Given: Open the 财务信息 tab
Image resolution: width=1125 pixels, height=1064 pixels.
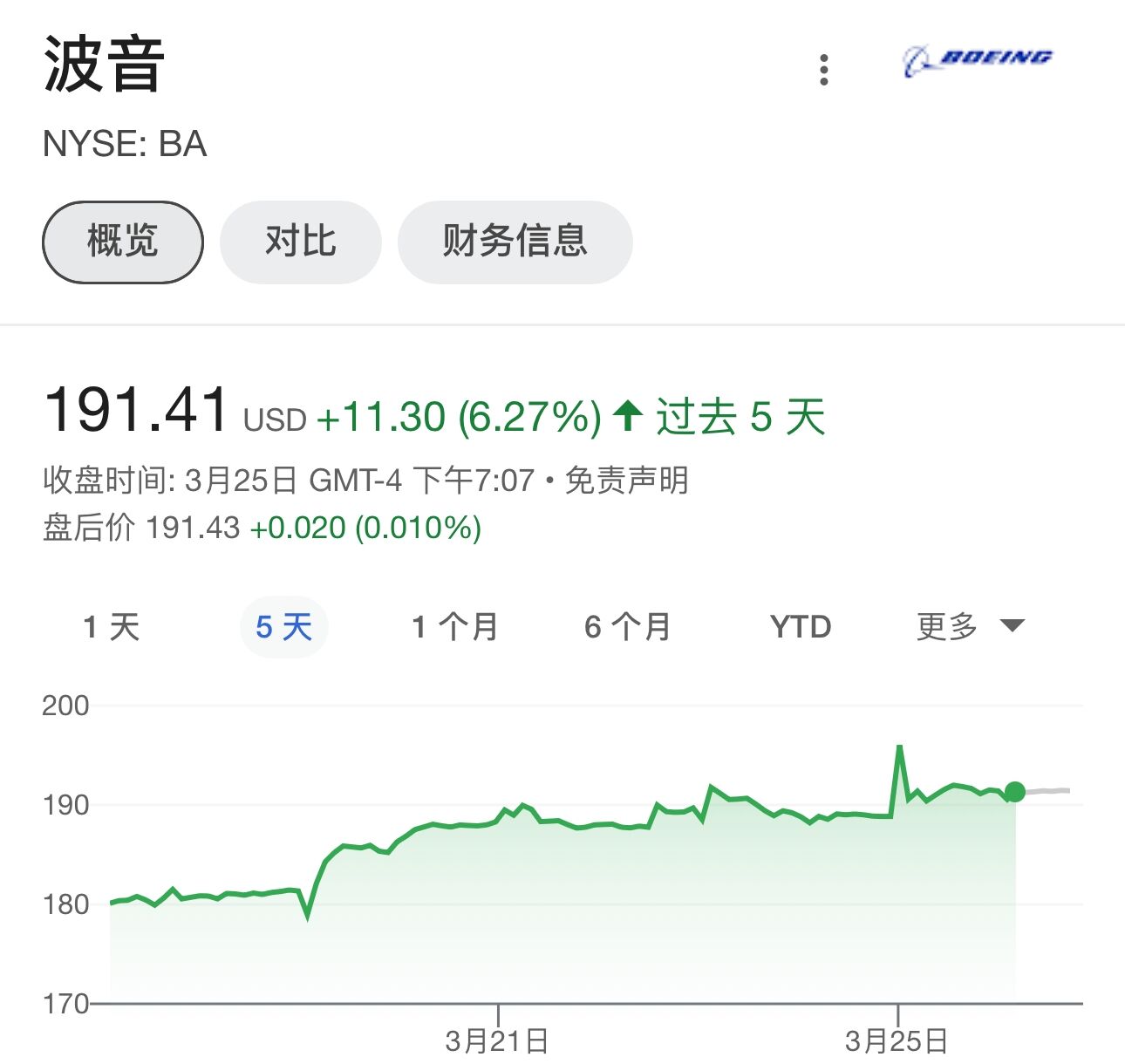Looking at the screenshot, I should tap(515, 242).
